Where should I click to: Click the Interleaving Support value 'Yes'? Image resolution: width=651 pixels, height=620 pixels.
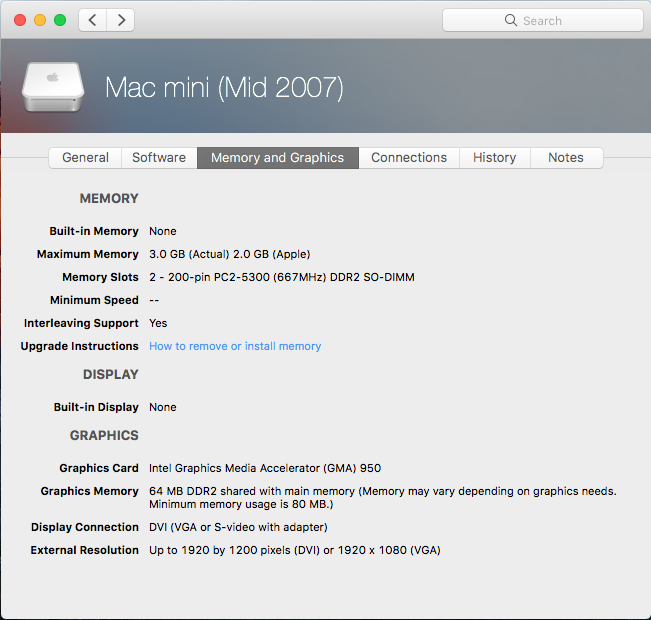coord(158,323)
